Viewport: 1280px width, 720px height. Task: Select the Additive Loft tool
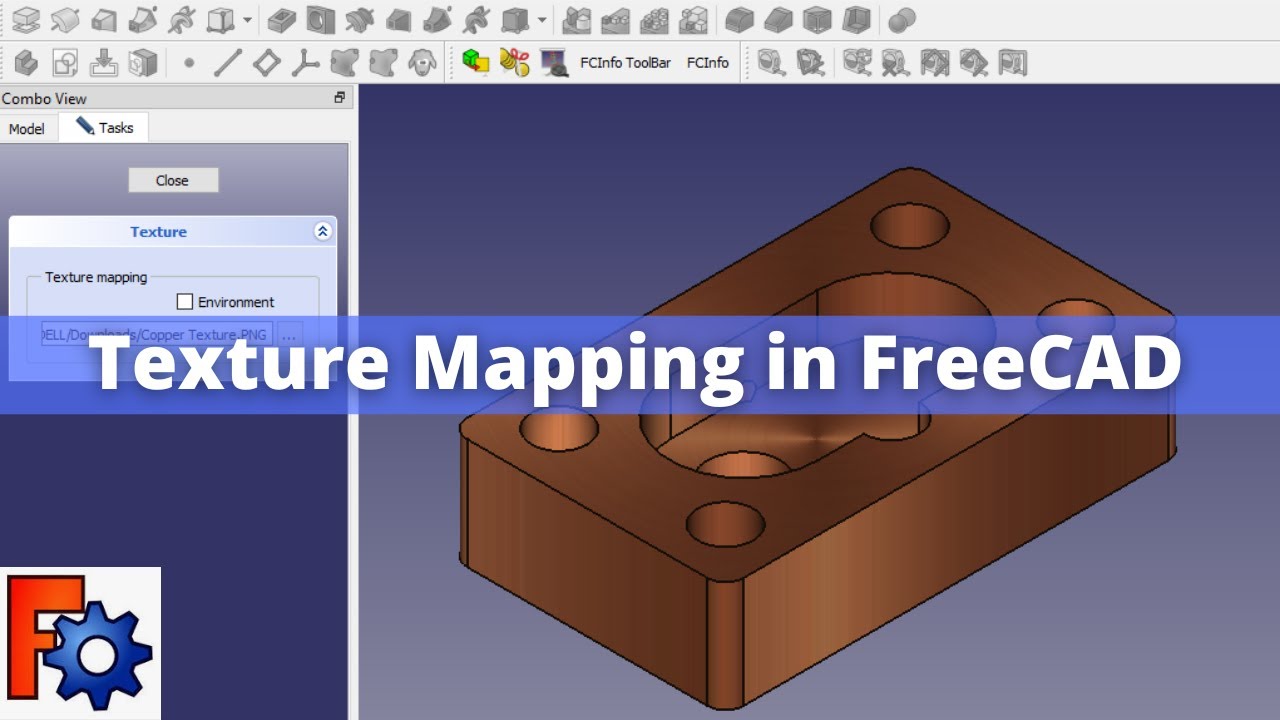[x=104, y=19]
